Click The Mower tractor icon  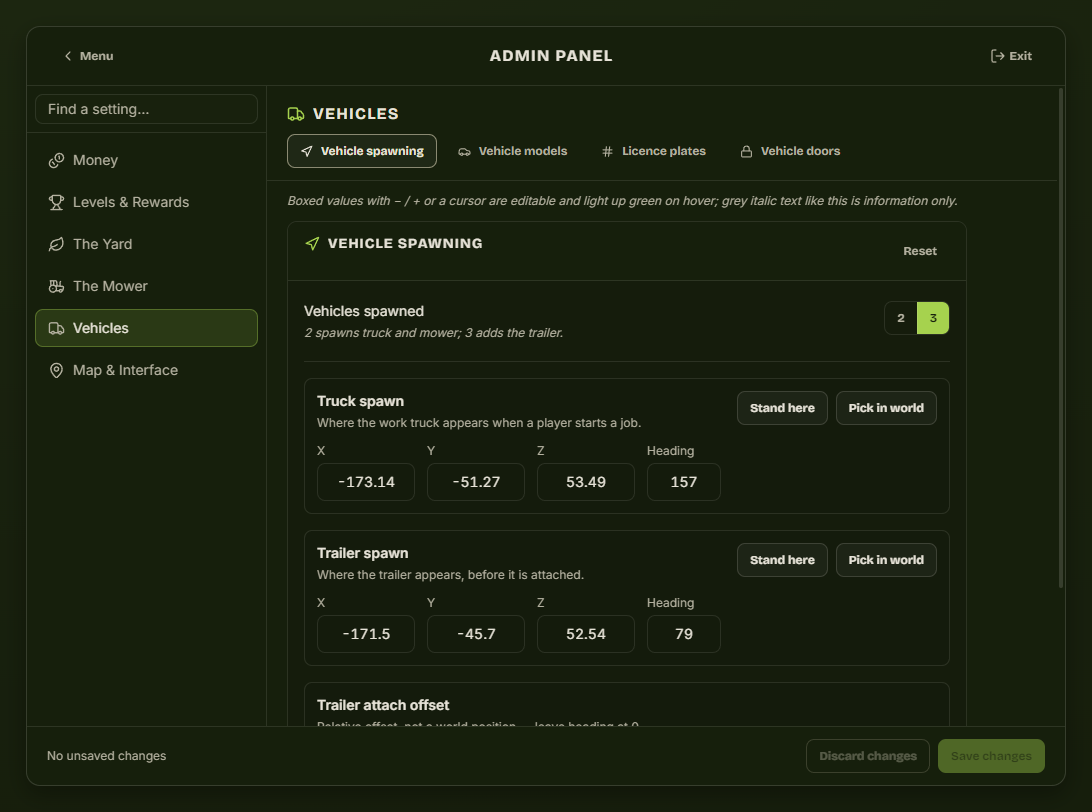56,286
